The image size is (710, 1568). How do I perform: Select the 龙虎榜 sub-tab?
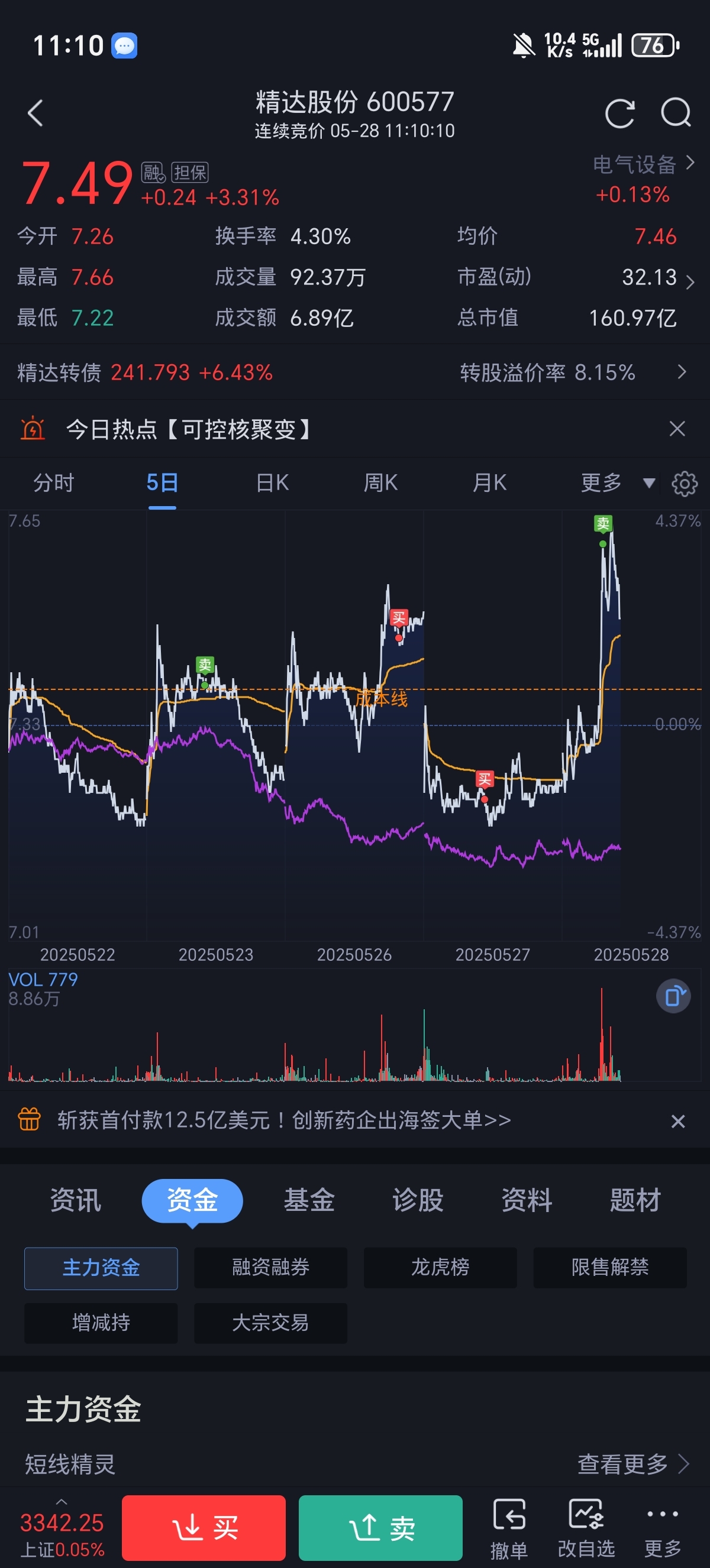(440, 1268)
